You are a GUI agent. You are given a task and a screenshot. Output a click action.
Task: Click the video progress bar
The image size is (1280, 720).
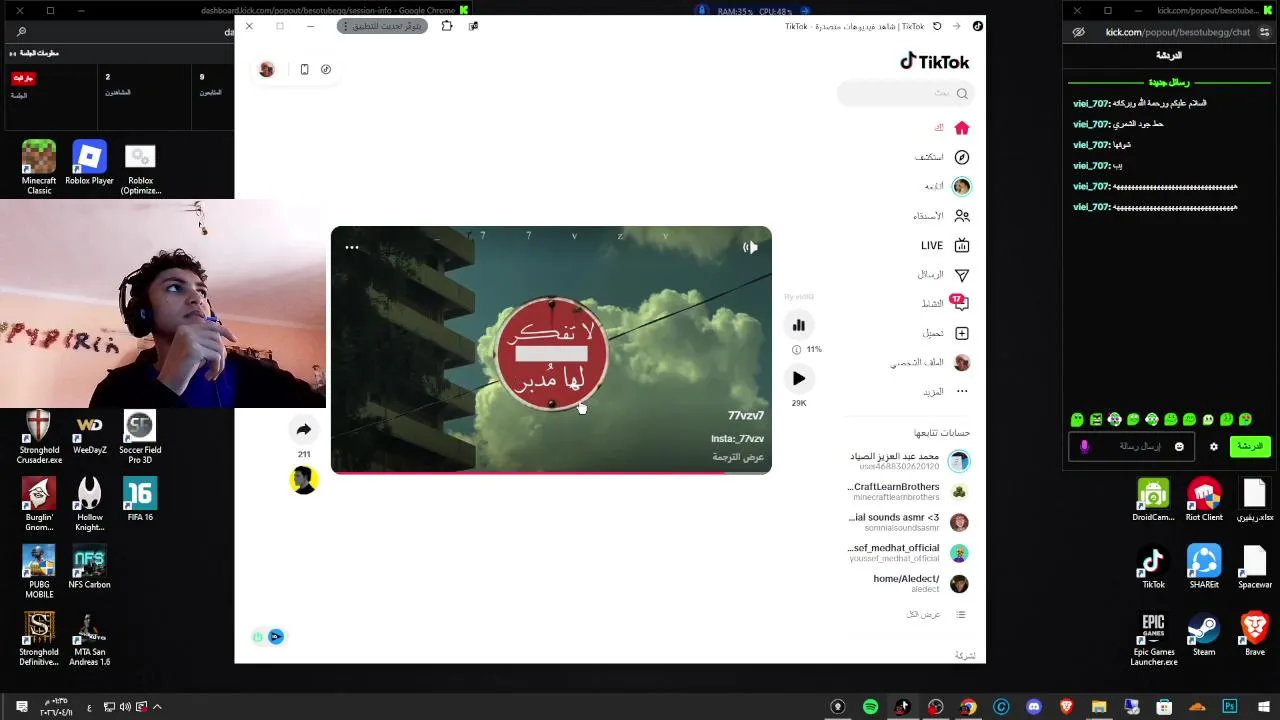[x=551, y=472]
